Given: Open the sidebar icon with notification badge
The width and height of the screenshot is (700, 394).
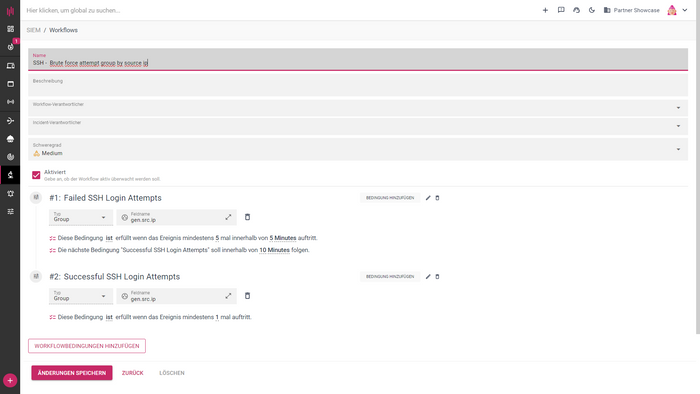Looking at the screenshot, I should tap(10, 47).
